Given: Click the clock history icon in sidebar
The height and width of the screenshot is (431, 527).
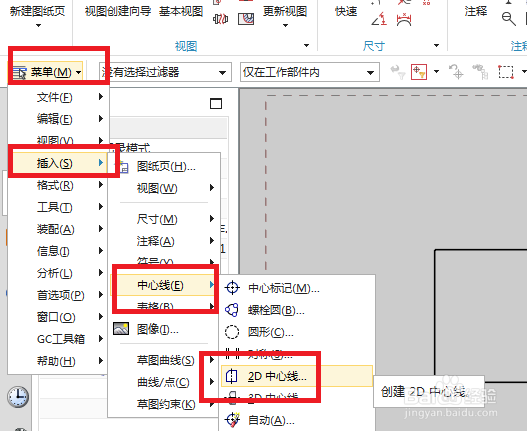Looking at the screenshot, I should coord(18,397).
